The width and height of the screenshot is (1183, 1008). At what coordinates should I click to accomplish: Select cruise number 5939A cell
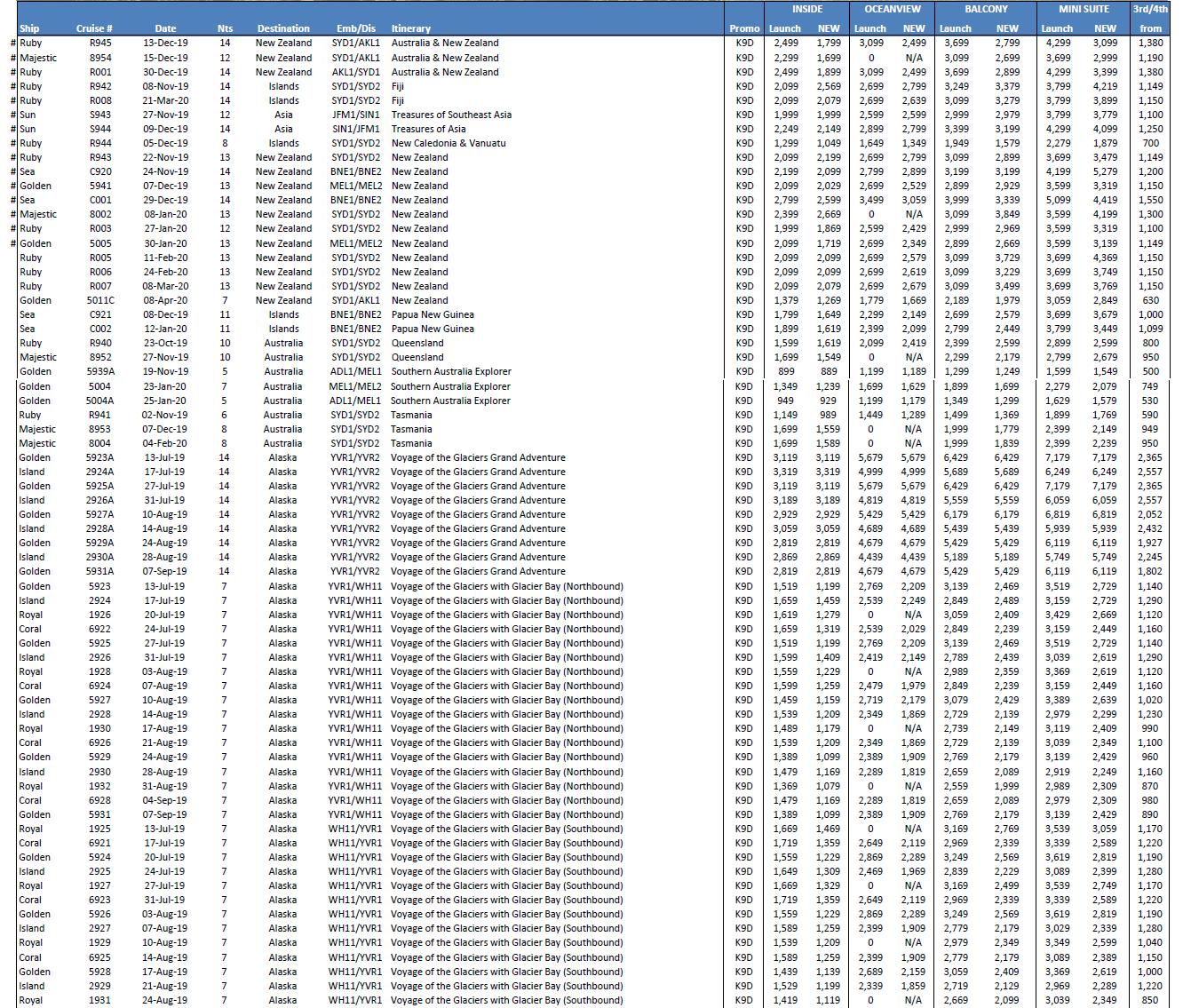click(100, 371)
